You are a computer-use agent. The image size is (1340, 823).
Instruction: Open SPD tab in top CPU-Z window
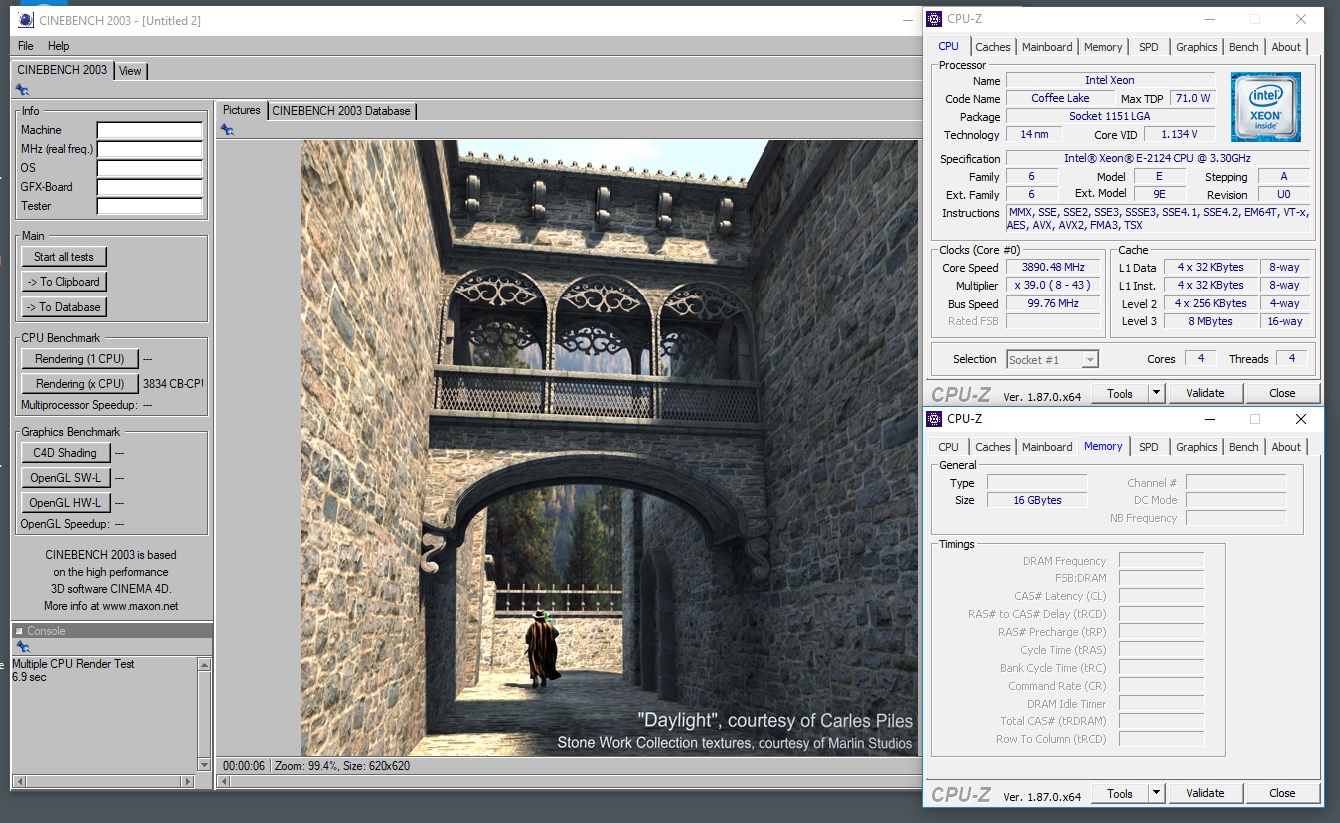click(1149, 47)
